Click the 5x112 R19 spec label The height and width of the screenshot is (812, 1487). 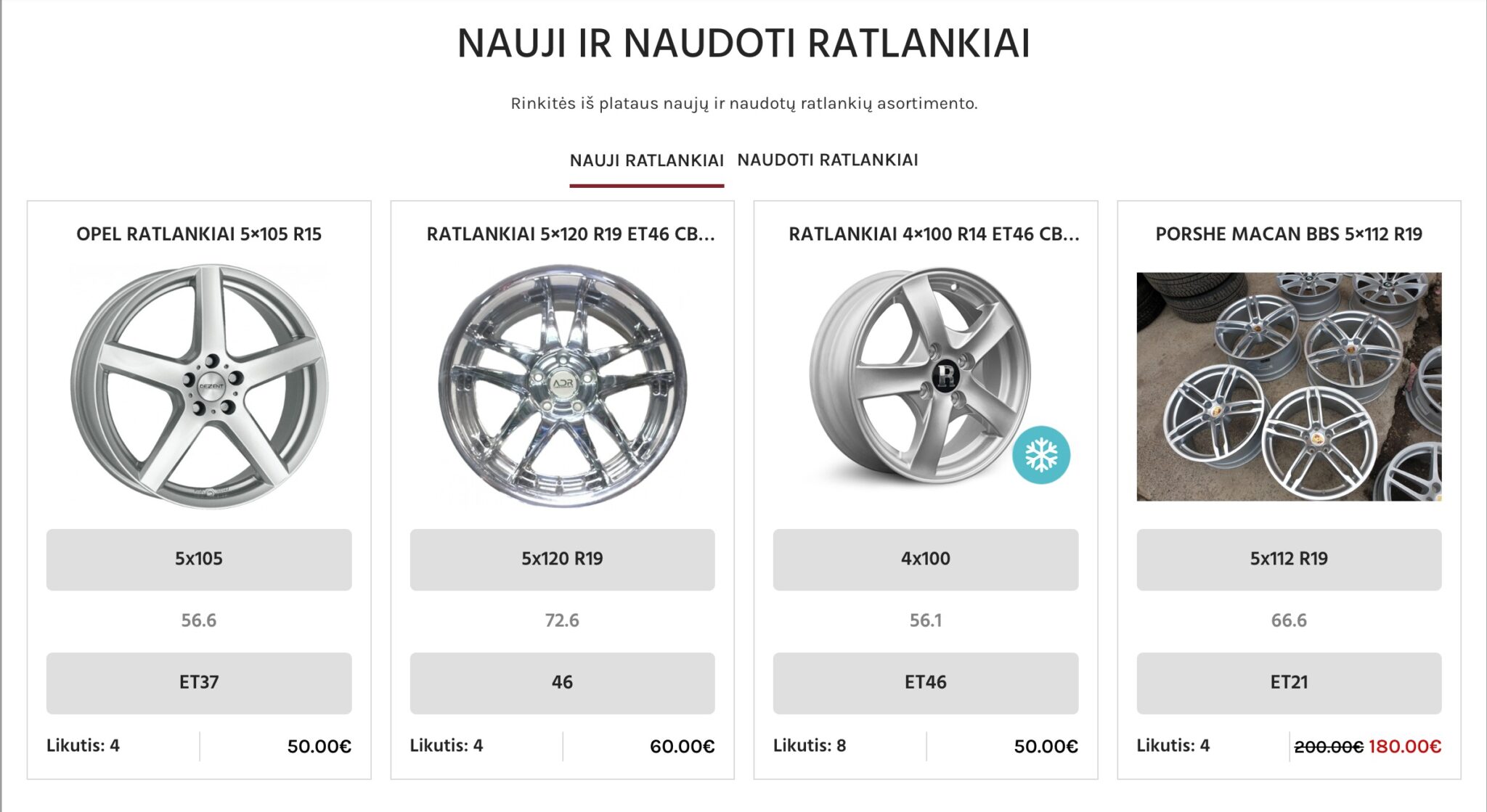click(1289, 559)
